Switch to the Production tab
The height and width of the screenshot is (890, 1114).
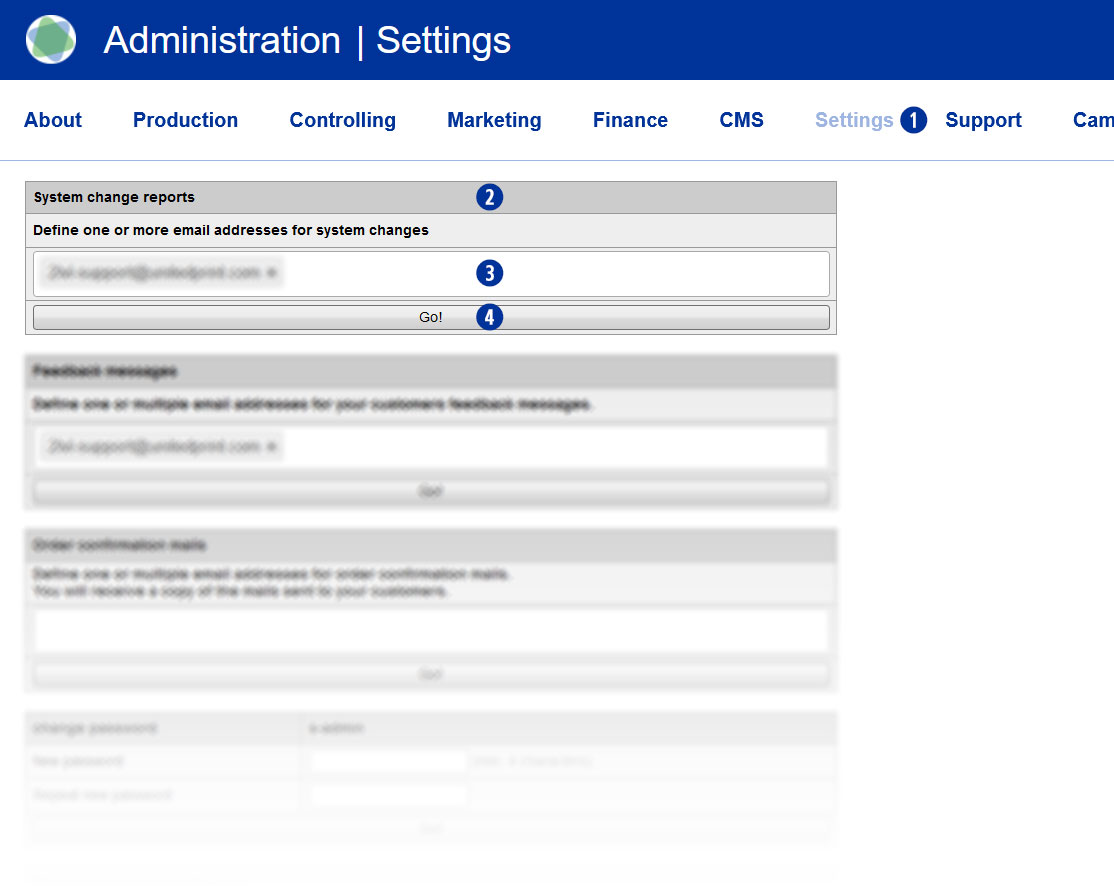tap(185, 120)
